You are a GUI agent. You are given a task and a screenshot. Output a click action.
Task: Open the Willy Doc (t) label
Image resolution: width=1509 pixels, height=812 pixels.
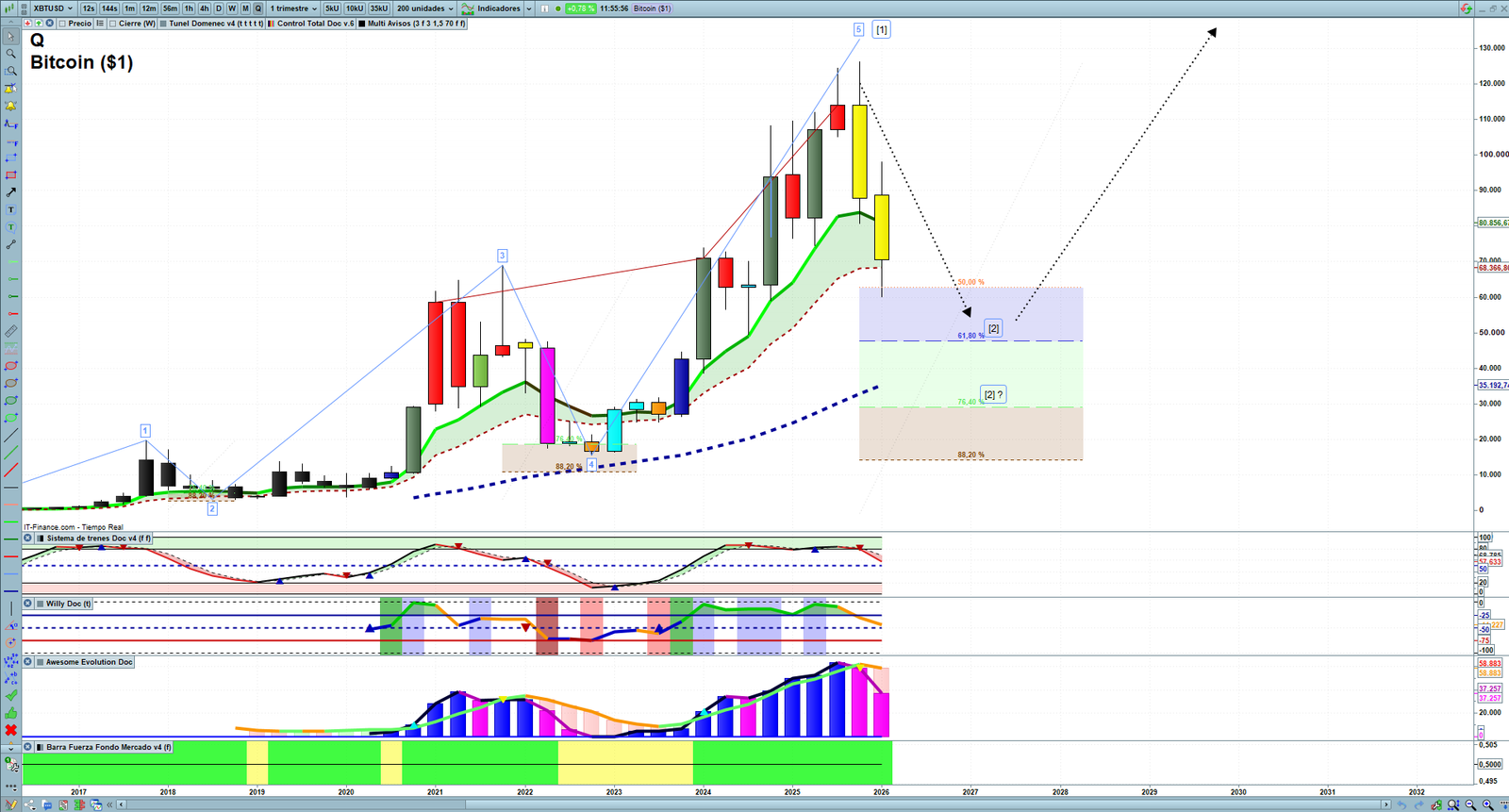point(69,604)
